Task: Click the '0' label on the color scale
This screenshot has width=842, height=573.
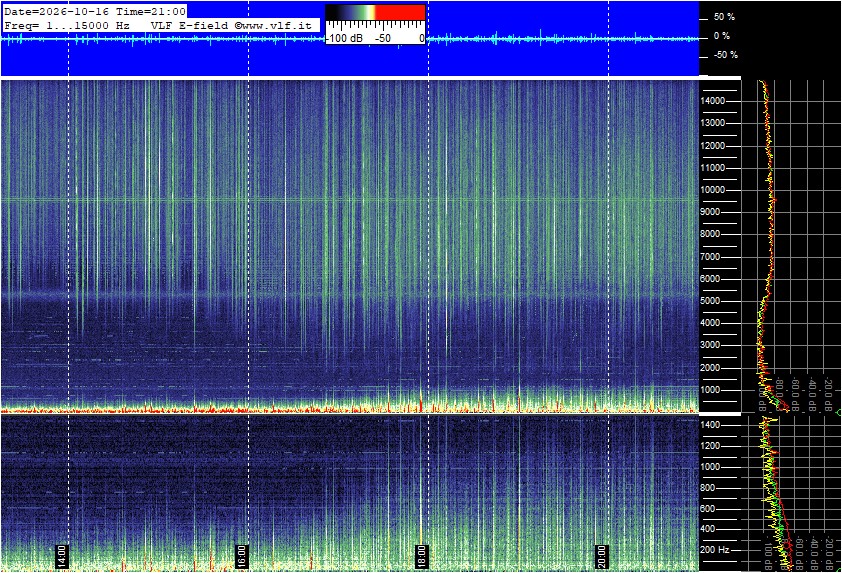Action: click(x=422, y=38)
